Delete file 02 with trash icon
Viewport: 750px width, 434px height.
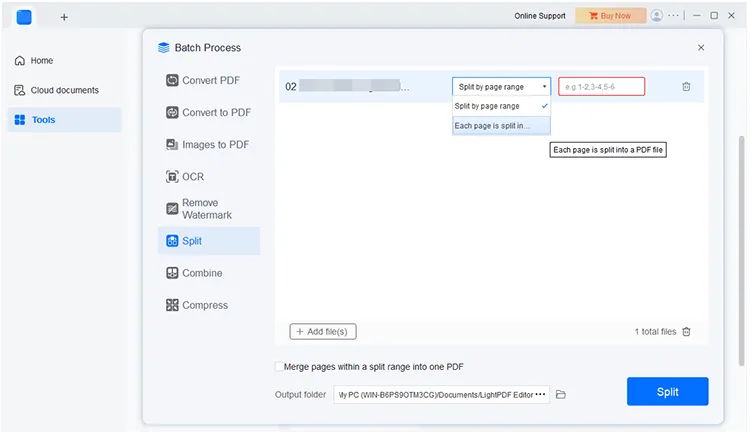point(686,87)
